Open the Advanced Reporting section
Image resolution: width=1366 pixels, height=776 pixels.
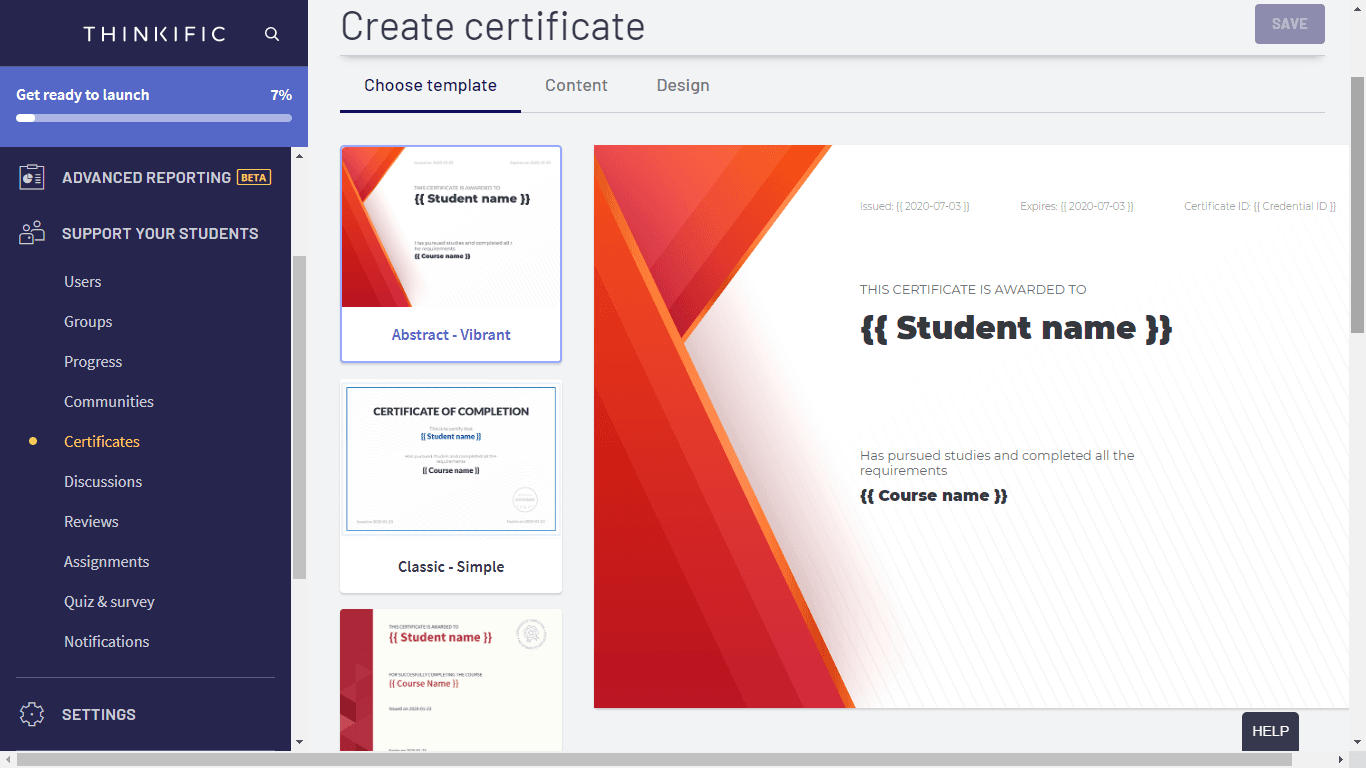tap(146, 177)
